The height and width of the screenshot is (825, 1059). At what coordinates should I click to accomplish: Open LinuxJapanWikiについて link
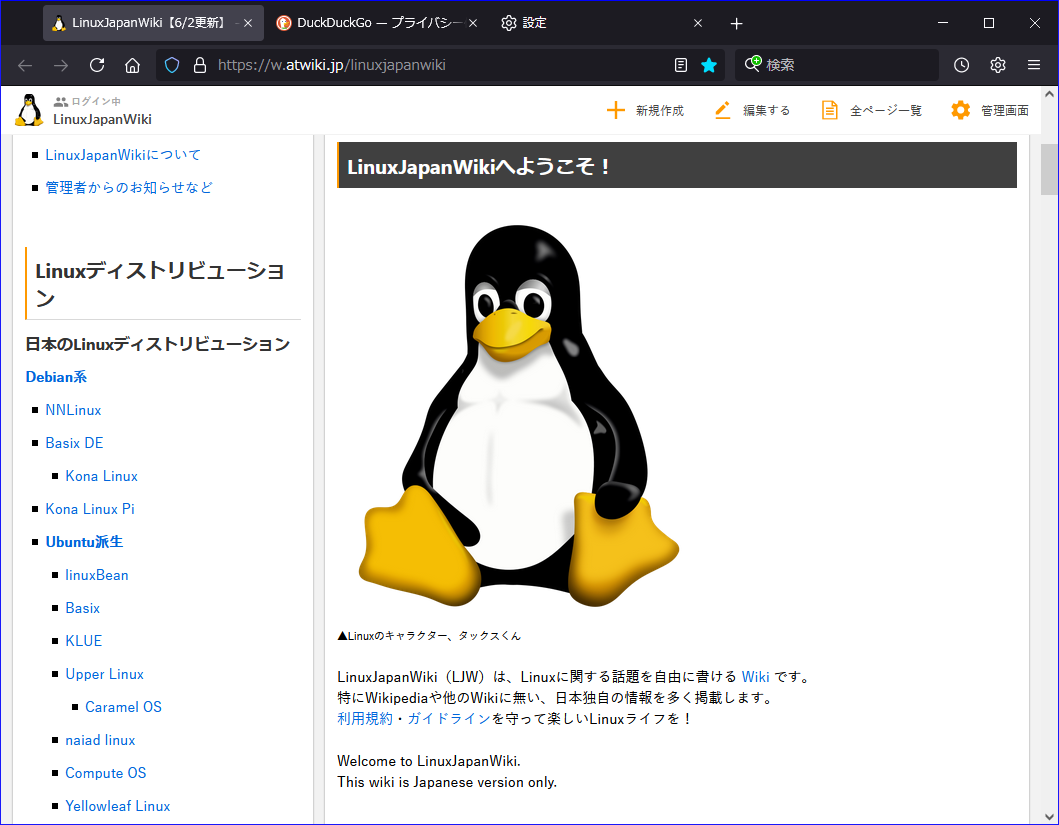(x=123, y=155)
